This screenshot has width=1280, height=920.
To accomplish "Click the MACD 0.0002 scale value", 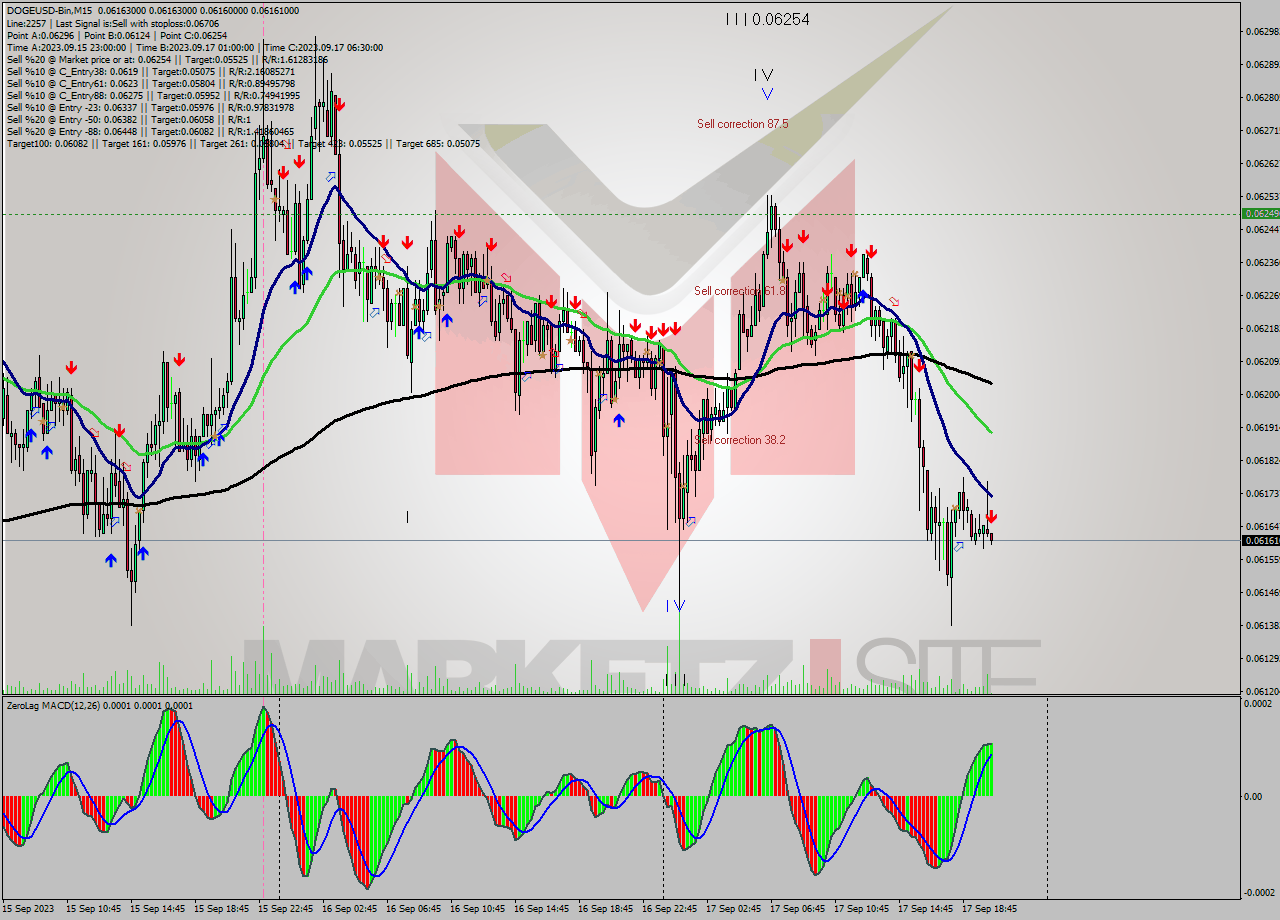I will [1257, 704].
